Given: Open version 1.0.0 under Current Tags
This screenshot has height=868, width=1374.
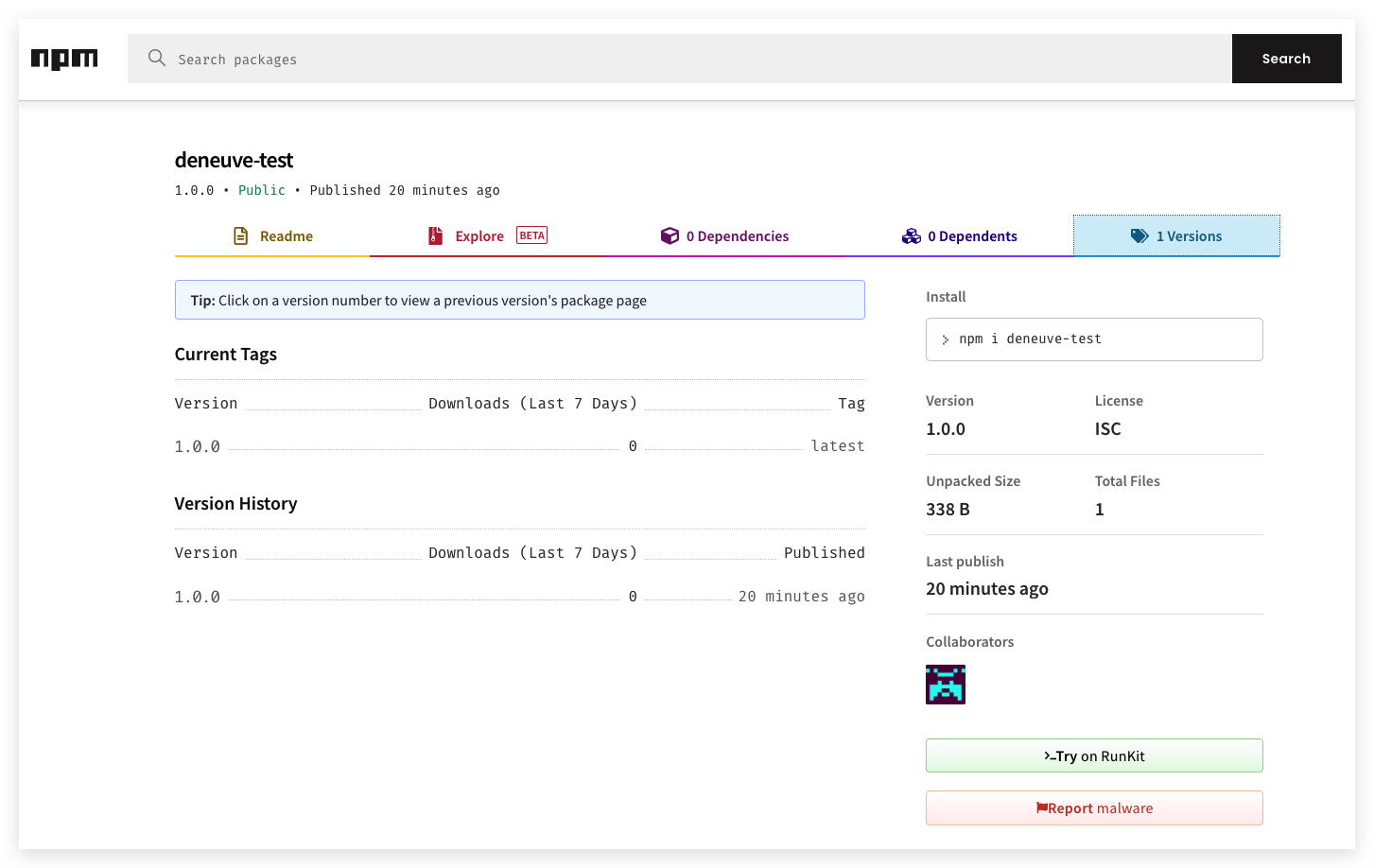Looking at the screenshot, I should [198, 446].
